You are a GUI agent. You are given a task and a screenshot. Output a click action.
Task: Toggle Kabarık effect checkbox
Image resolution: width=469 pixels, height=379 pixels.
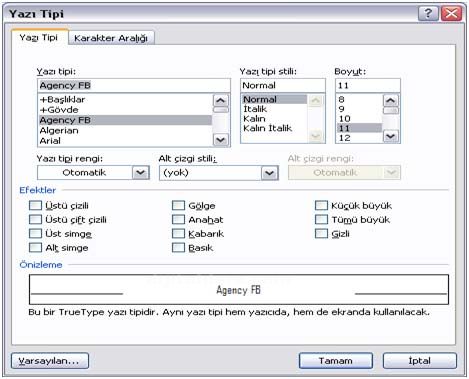pyautogui.click(x=178, y=233)
